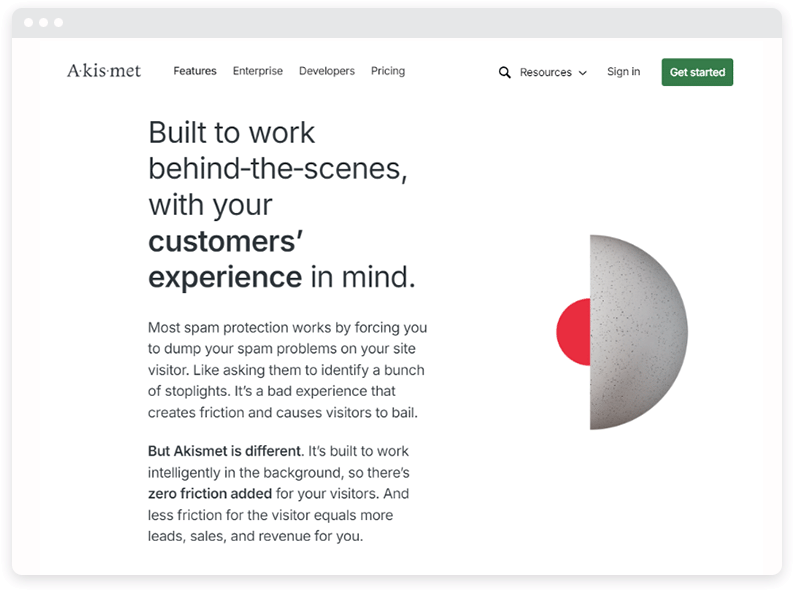Go to the Features page
Viewport: 794px width, 591px height.
tap(195, 71)
